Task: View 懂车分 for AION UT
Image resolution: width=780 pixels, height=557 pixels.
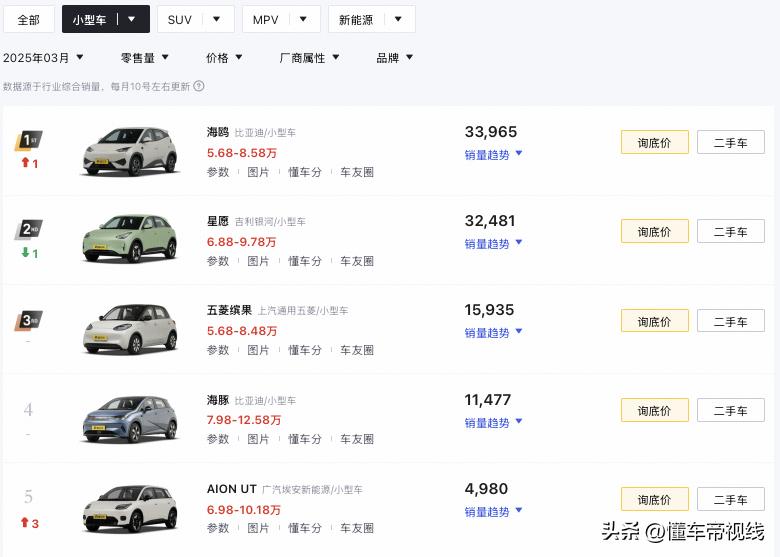Action: coord(305,528)
